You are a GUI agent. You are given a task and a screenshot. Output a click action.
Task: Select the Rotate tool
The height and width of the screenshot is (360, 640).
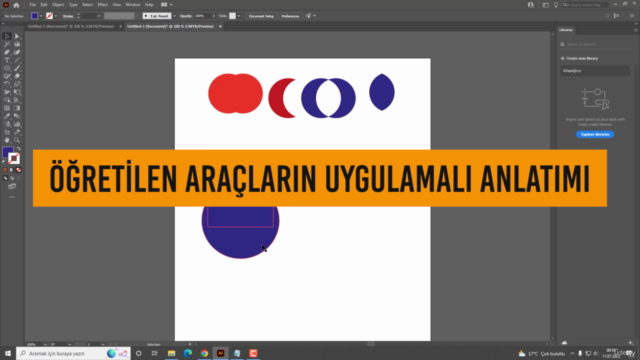click(x=7, y=84)
